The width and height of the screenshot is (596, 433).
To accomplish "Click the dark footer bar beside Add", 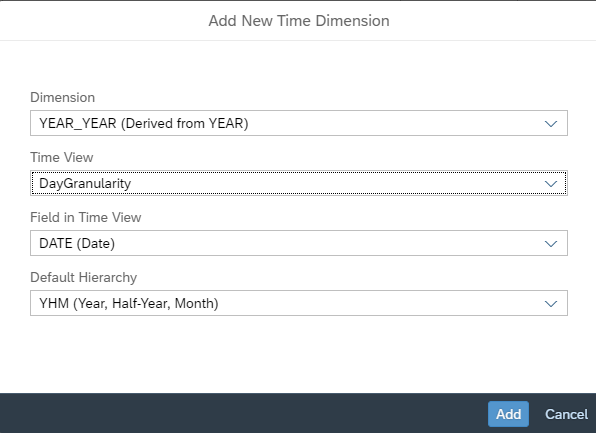I will coord(243,414).
